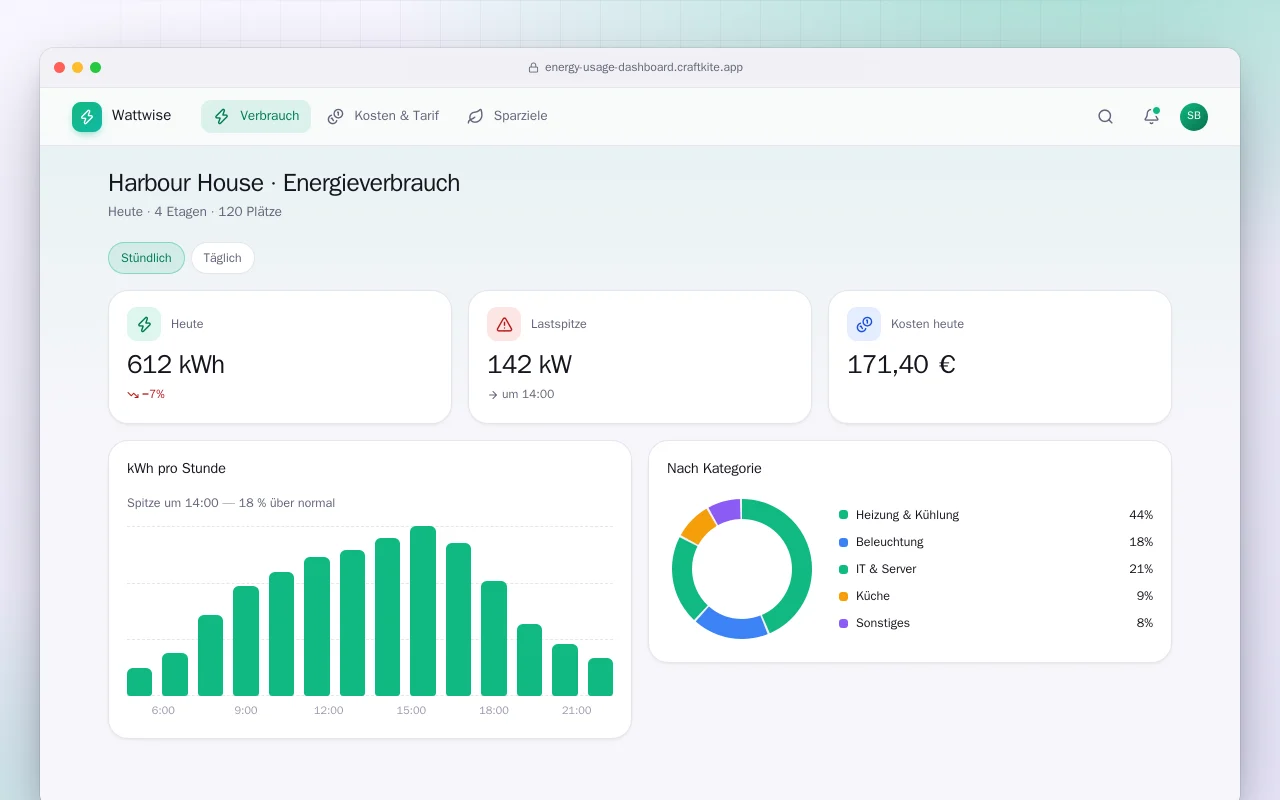Click the orange donut chart segment
The width and height of the screenshot is (1280, 800).
tap(697, 526)
